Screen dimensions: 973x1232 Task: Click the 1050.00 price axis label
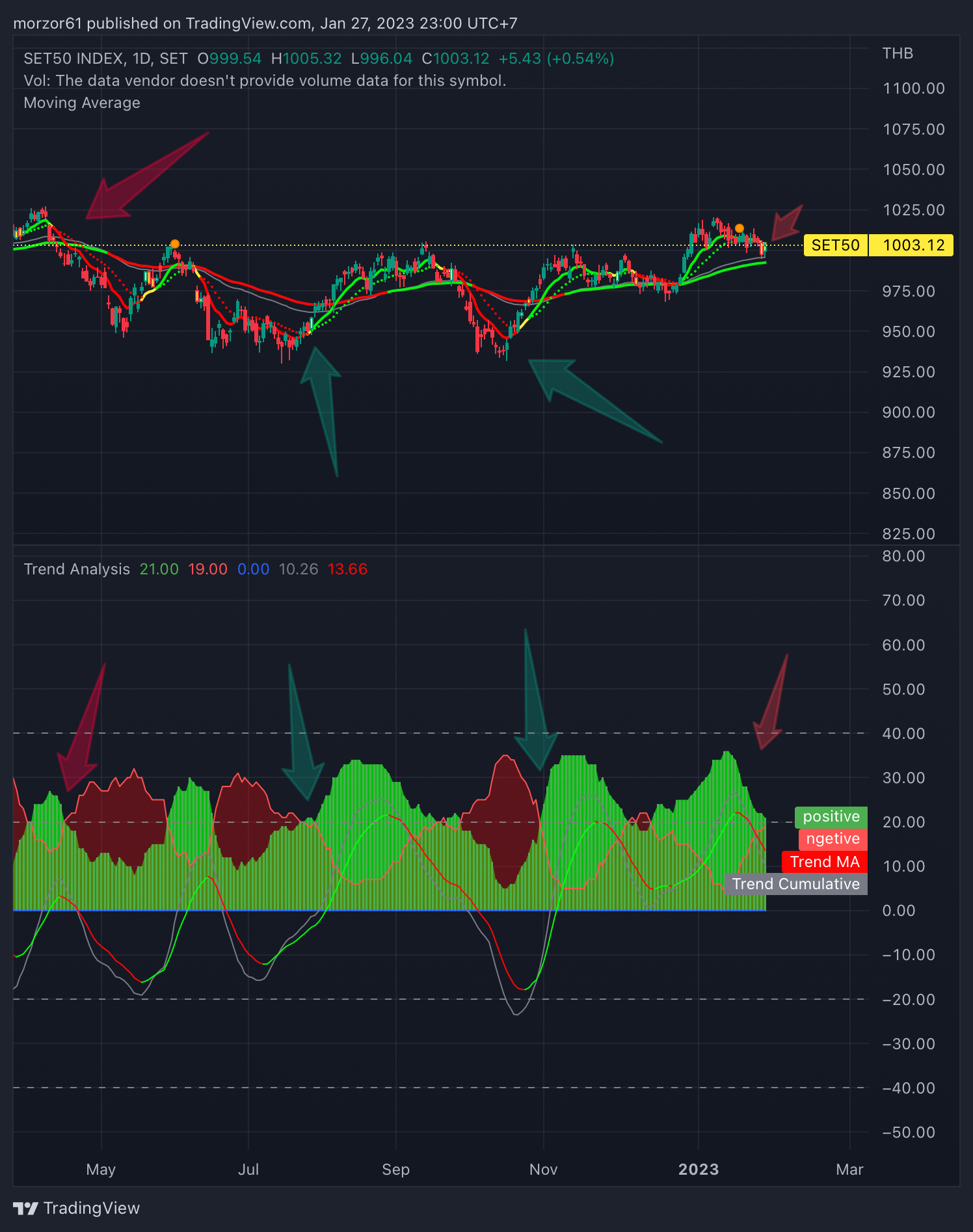914,170
